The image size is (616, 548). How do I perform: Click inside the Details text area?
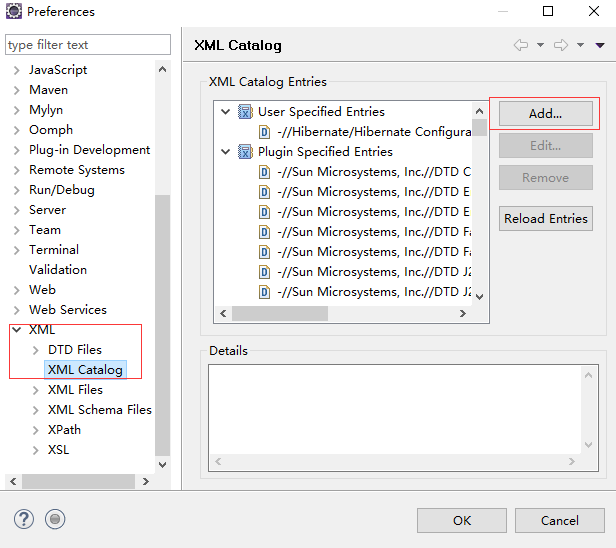pos(395,410)
